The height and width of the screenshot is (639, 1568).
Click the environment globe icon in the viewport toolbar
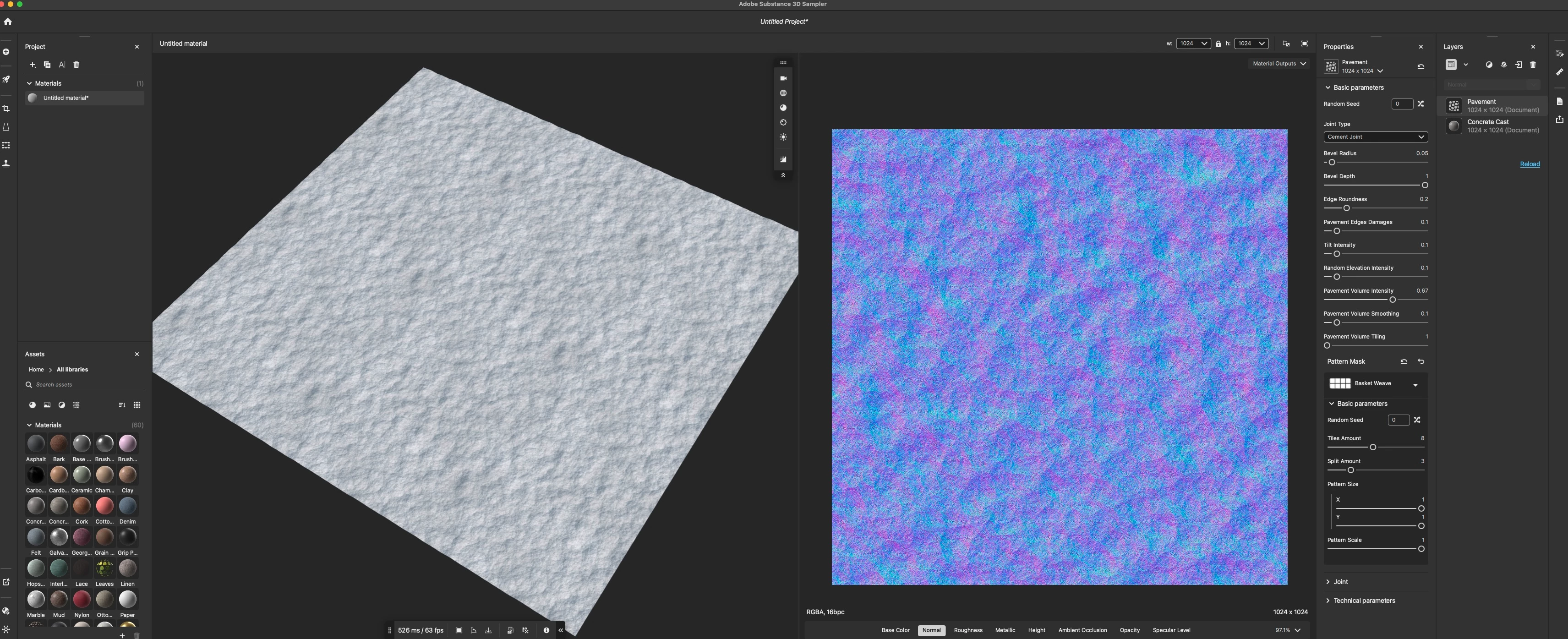(x=783, y=93)
